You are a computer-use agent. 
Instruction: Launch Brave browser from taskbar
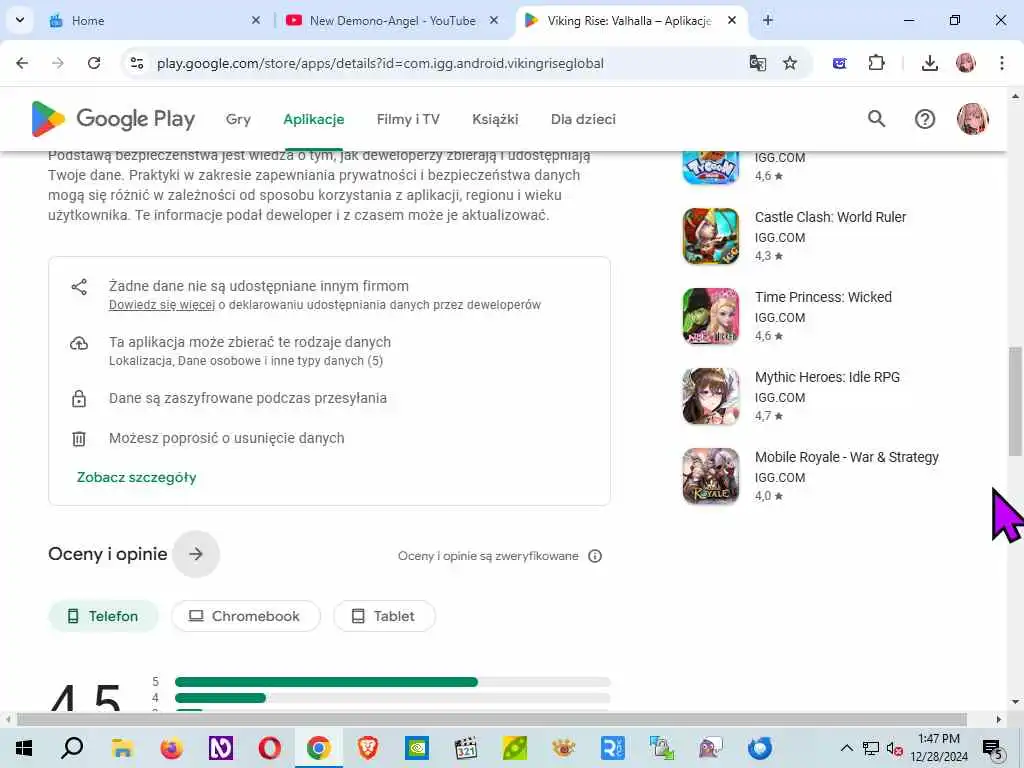click(368, 748)
